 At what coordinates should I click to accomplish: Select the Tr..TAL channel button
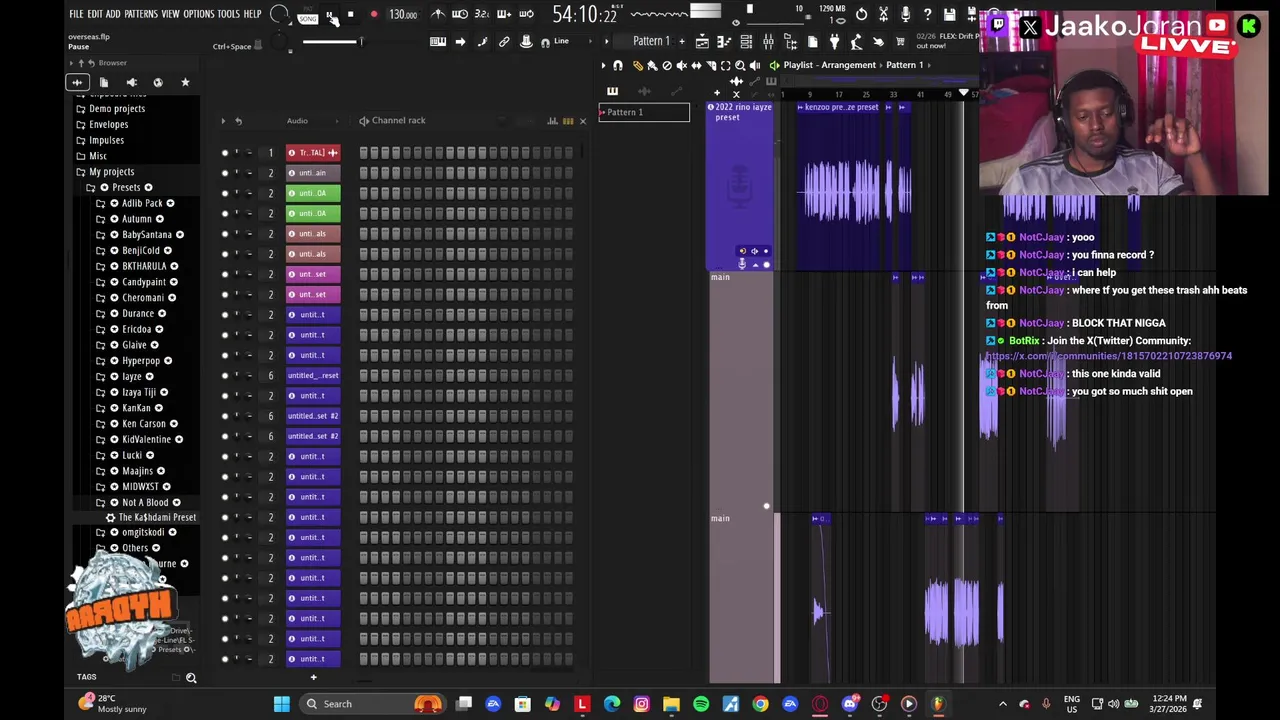[313, 152]
